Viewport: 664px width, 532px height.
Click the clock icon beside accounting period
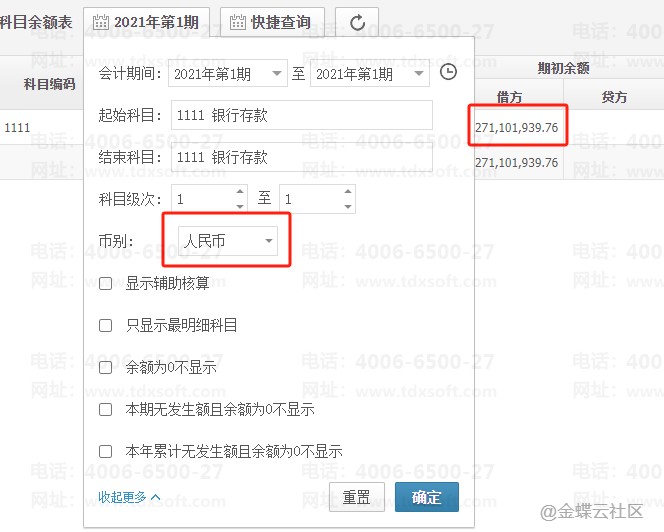tap(448, 72)
